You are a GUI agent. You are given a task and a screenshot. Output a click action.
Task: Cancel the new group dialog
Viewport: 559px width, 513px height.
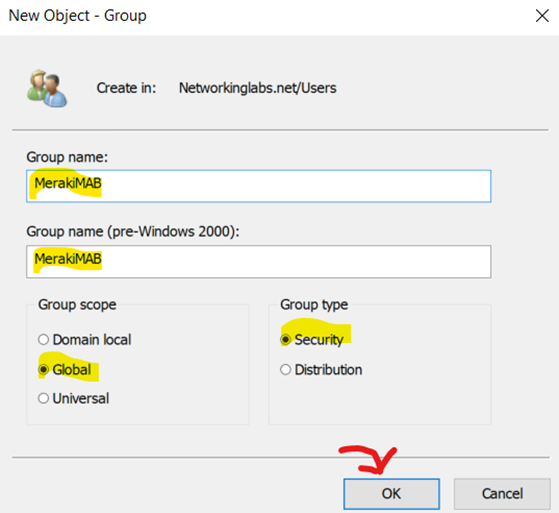click(502, 494)
